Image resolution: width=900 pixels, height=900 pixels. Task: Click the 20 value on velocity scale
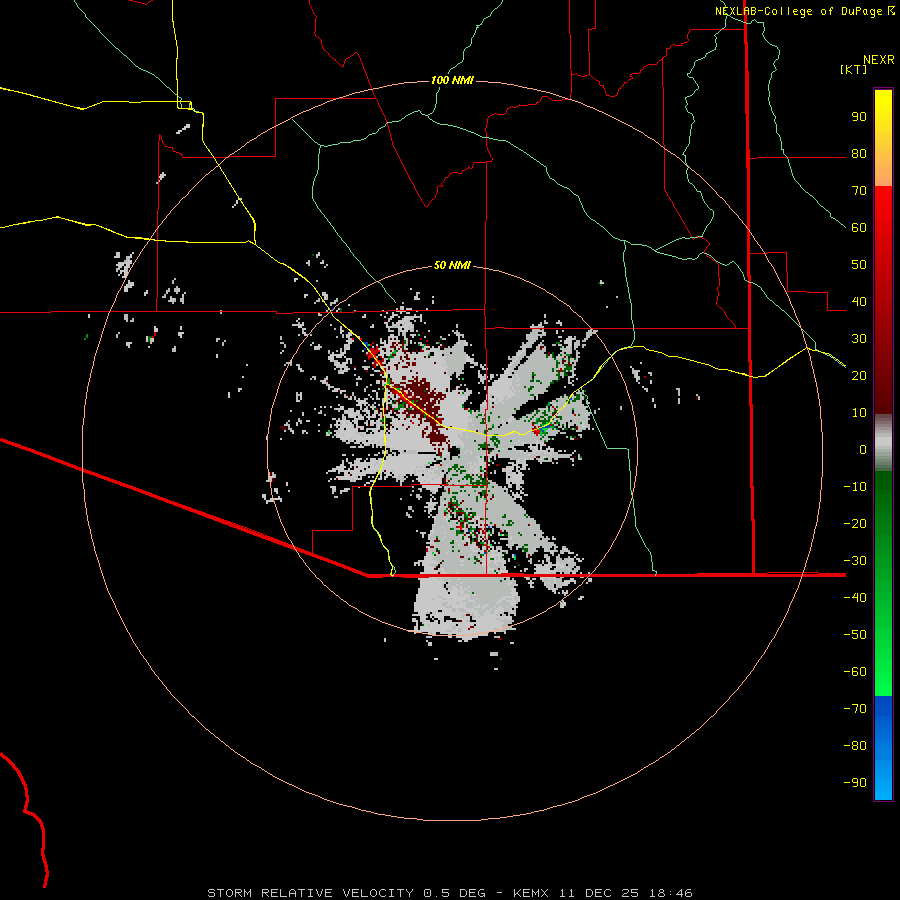point(859,376)
